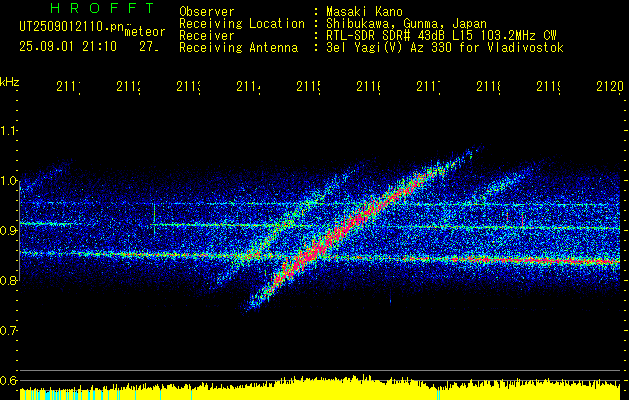This screenshot has height=400, width=629.
Task: Click the "Receiving Antenna" label
Action: (238, 48)
